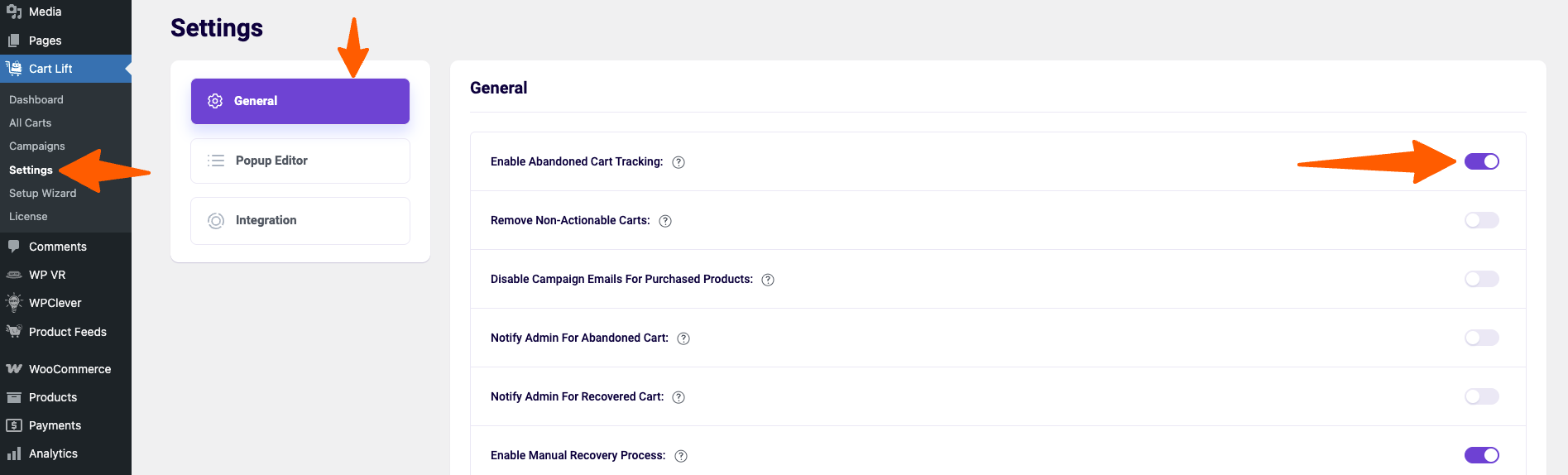Select the General settings tab
Screen dimensions: 1568x475
click(x=300, y=101)
